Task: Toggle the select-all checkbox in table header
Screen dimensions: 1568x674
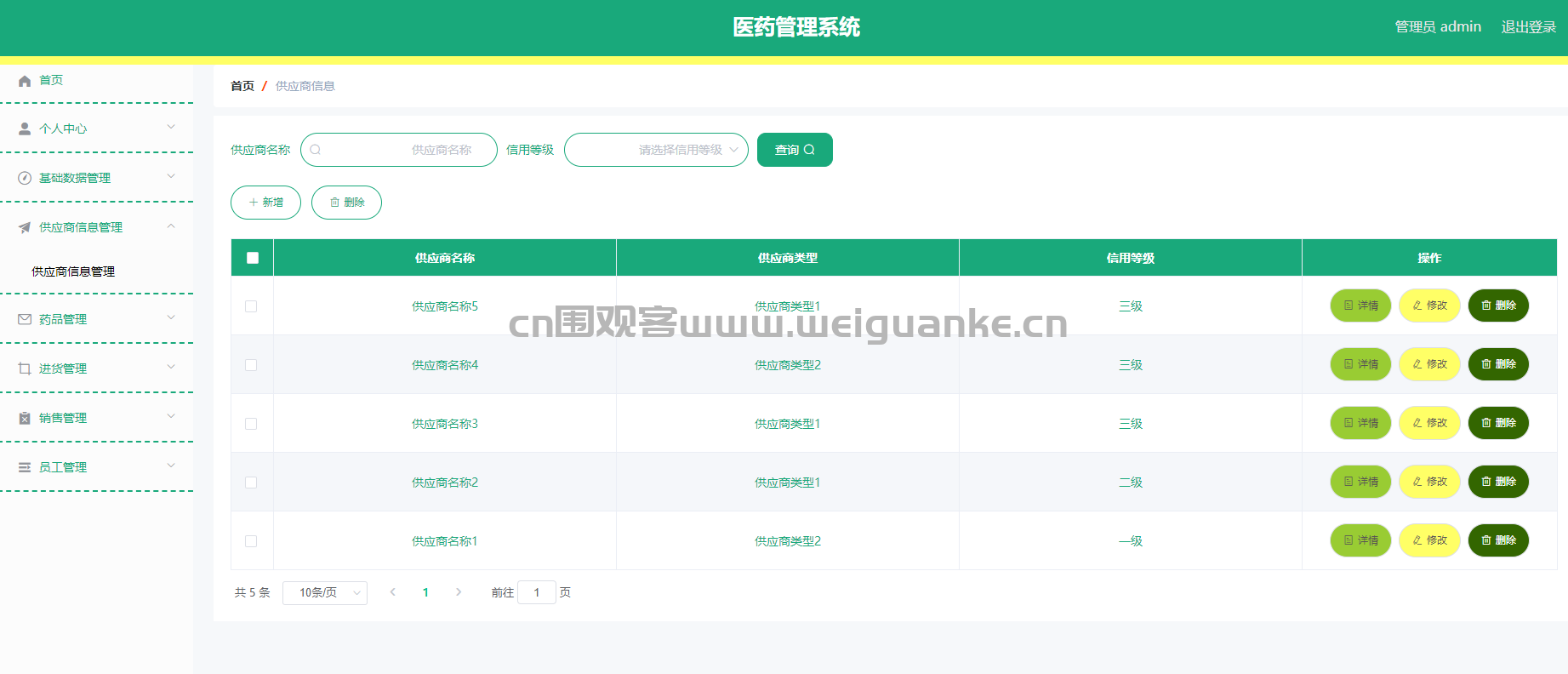Action: (x=253, y=258)
